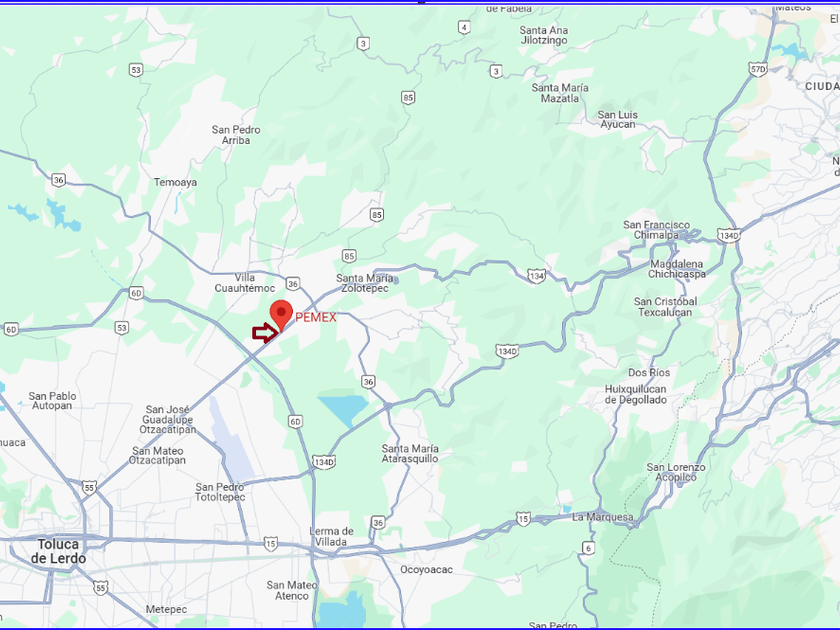Select the route 134 shield marker
The height and width of the screenshot is (630, 840).
click(x=536, y=275)
